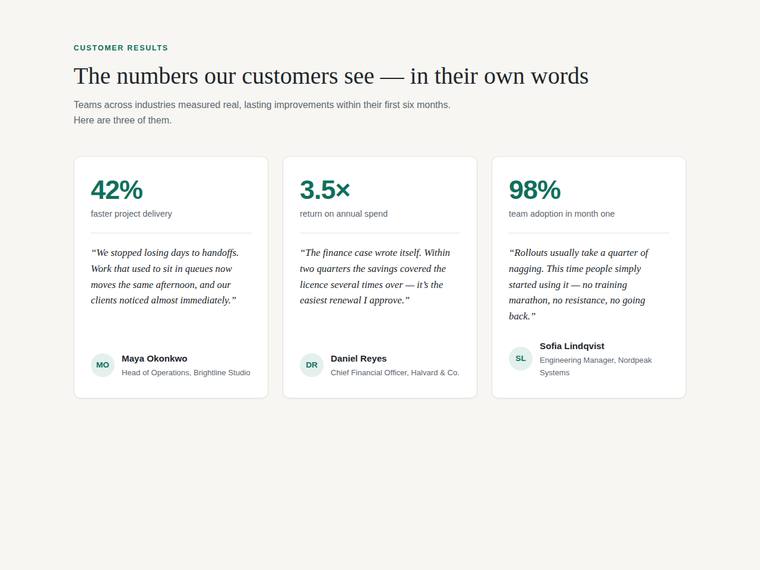Click the intro paragraph under the headline
Viewport: 760px width, 570px height.
[262, 112]
